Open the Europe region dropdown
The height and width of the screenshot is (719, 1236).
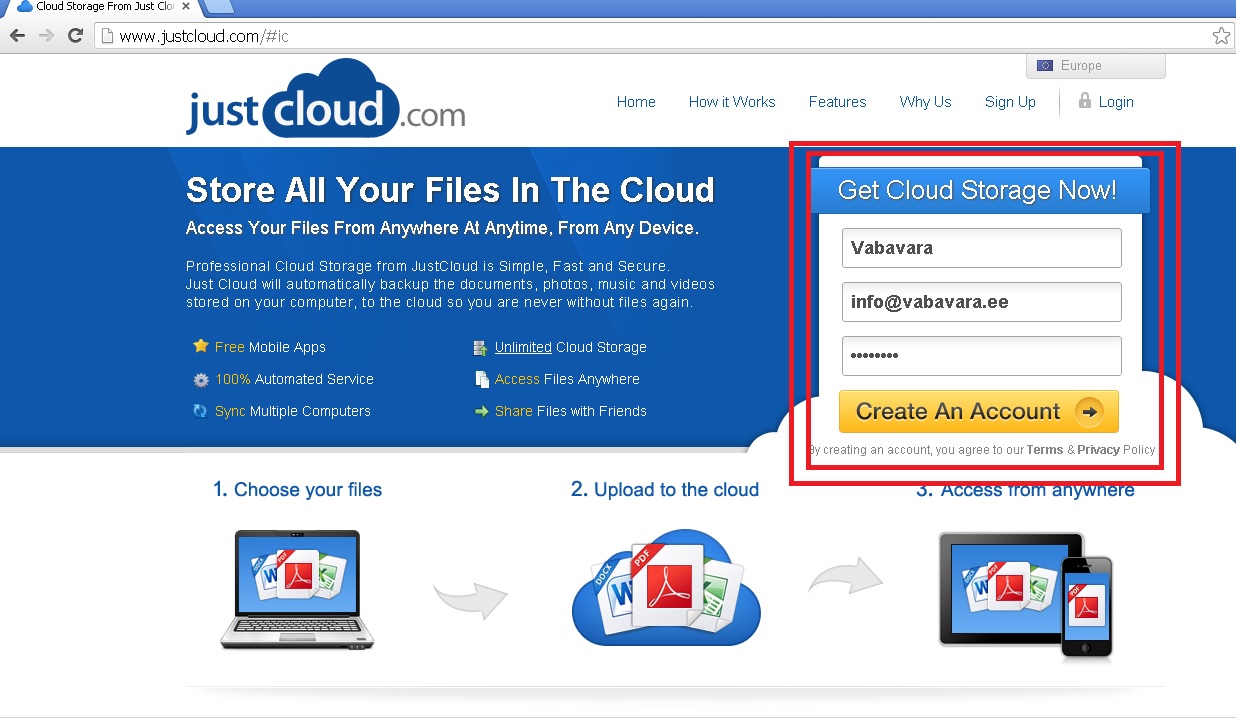(x=1095, y=66)
